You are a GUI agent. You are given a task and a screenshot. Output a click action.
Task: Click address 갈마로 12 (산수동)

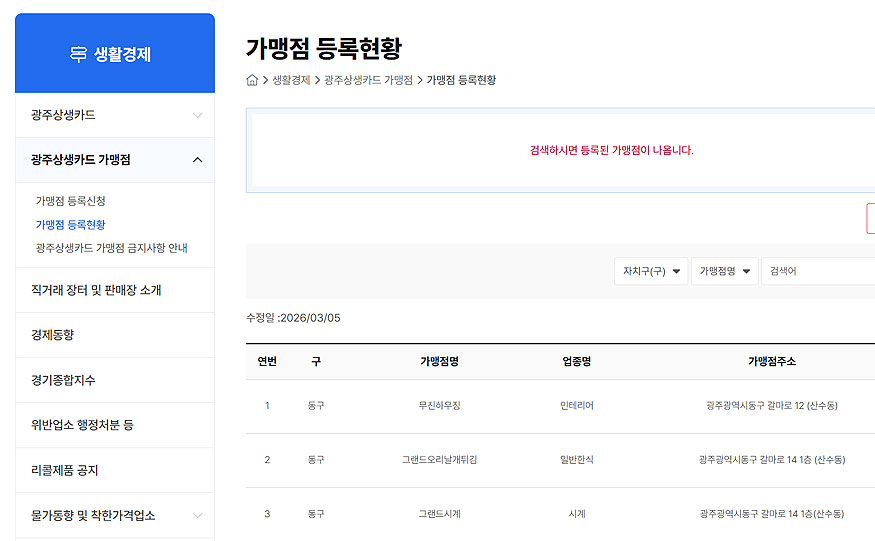click(x=772, y=406)
